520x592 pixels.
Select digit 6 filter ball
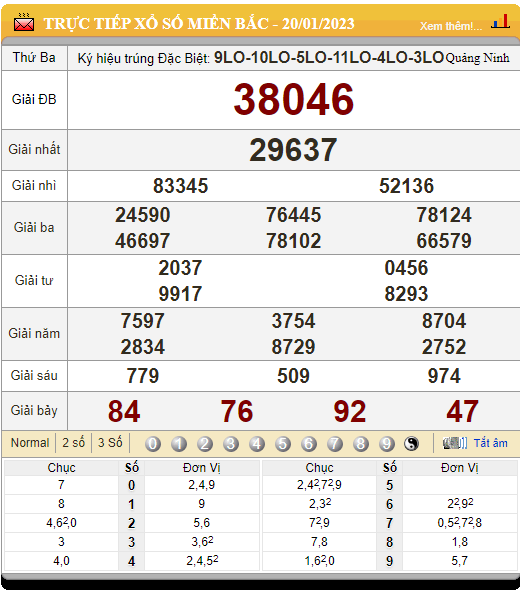coord(309,444)
